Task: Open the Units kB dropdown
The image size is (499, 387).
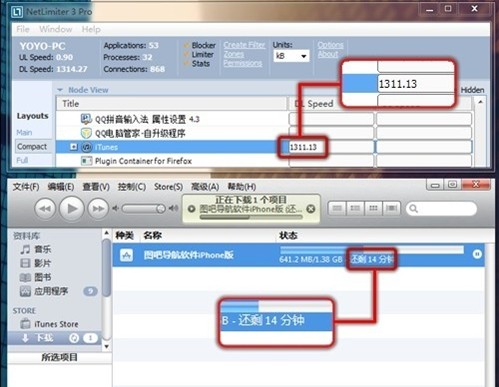Action: [291, 56]
